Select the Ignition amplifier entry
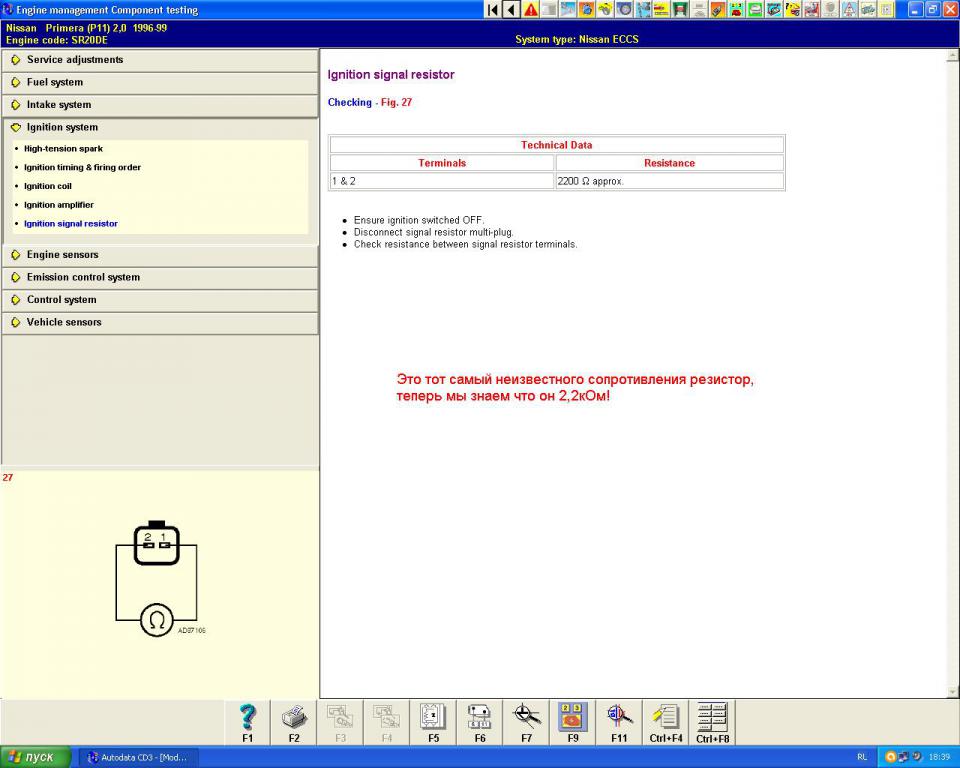The image size is (960, 768). click(x=59, y=205)
